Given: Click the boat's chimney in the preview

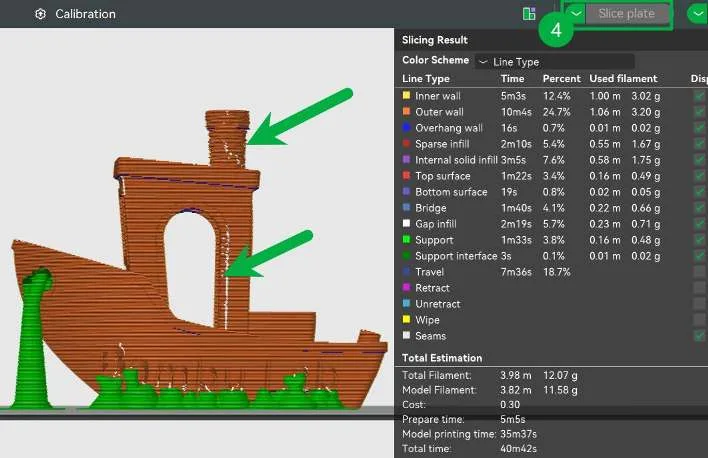Looking at the screenshot, I should [x=227, y=138].
